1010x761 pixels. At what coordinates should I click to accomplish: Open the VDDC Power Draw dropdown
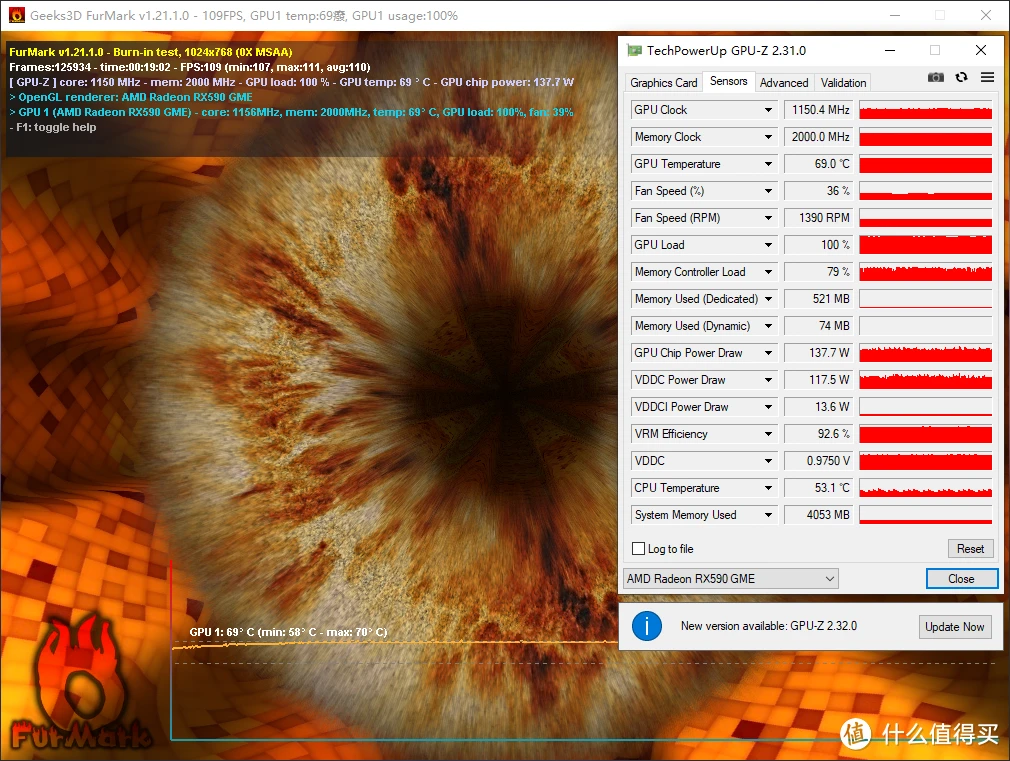768,381
